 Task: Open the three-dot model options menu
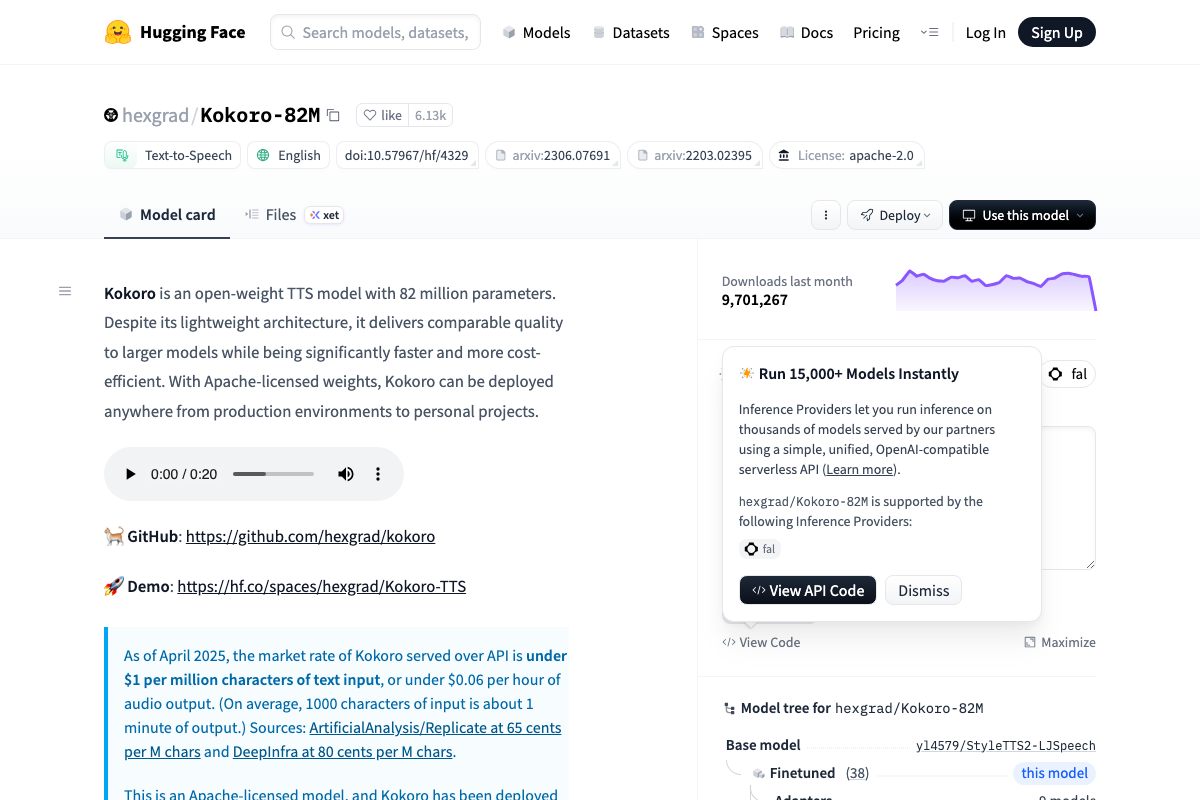coord(826,215)
